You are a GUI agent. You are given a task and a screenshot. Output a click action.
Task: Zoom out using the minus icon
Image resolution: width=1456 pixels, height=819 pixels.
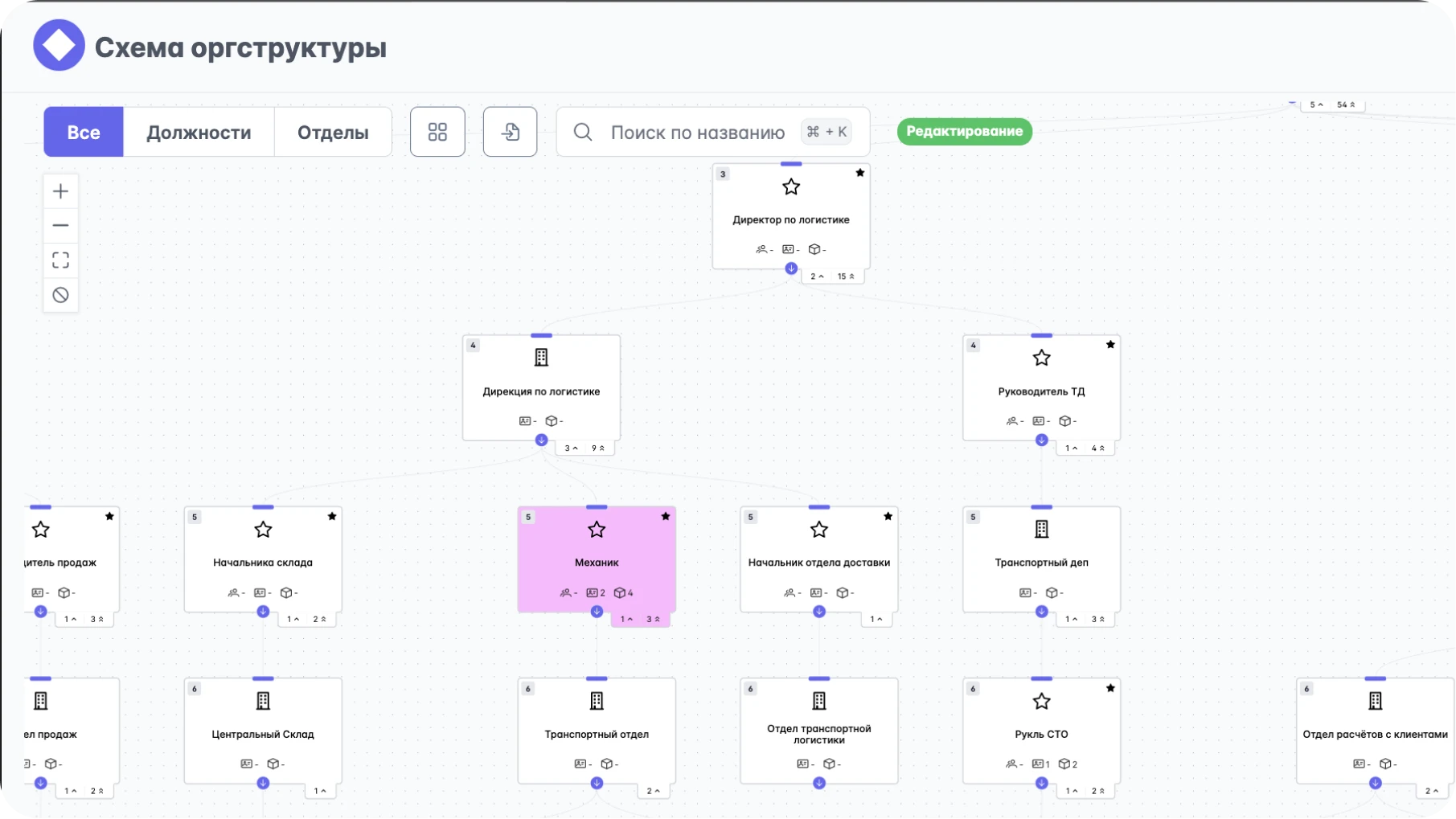pos(60,225)
